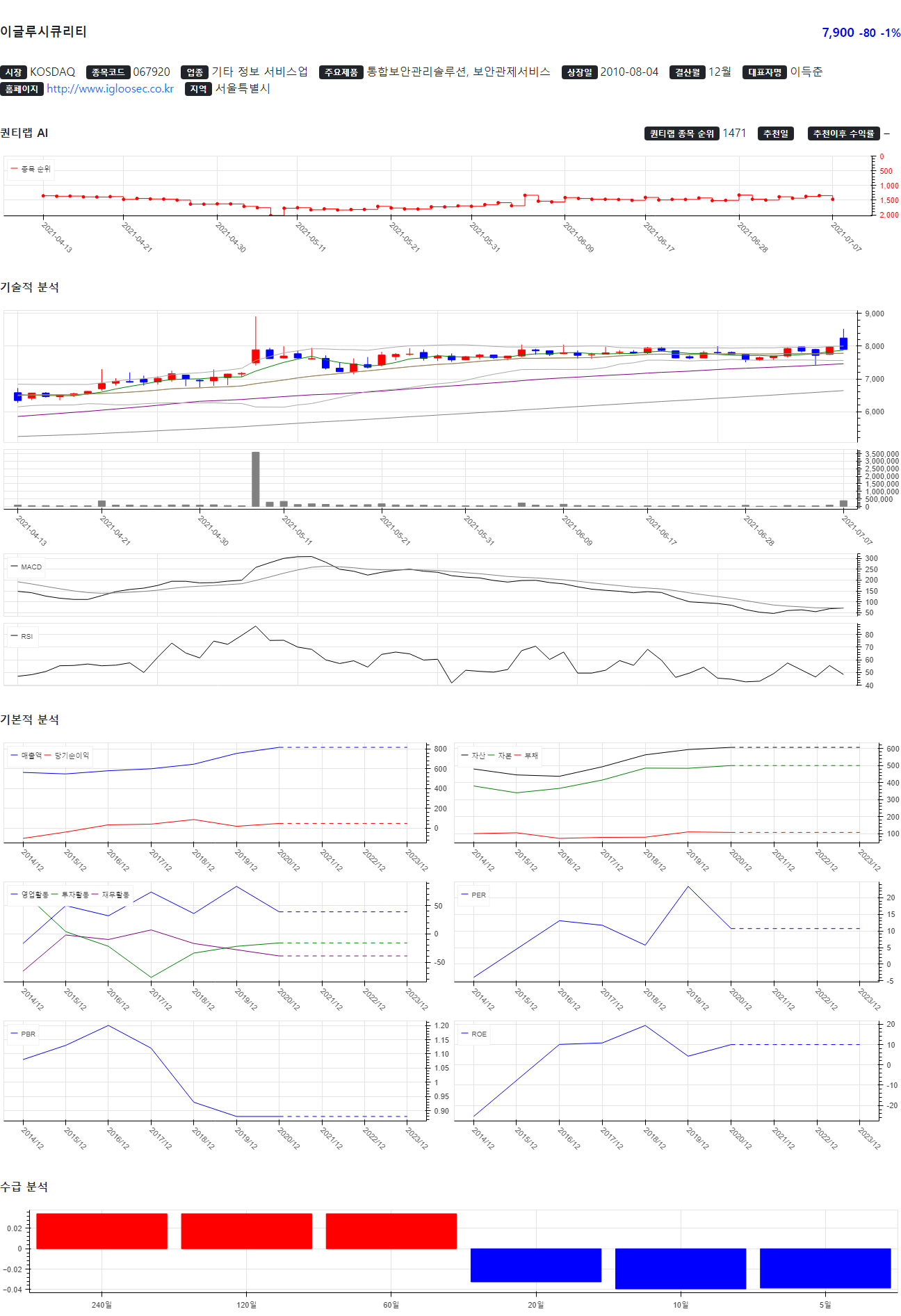Click the blue 10일 supply bar
The image size is (901, 1316).
point(681,1269)
